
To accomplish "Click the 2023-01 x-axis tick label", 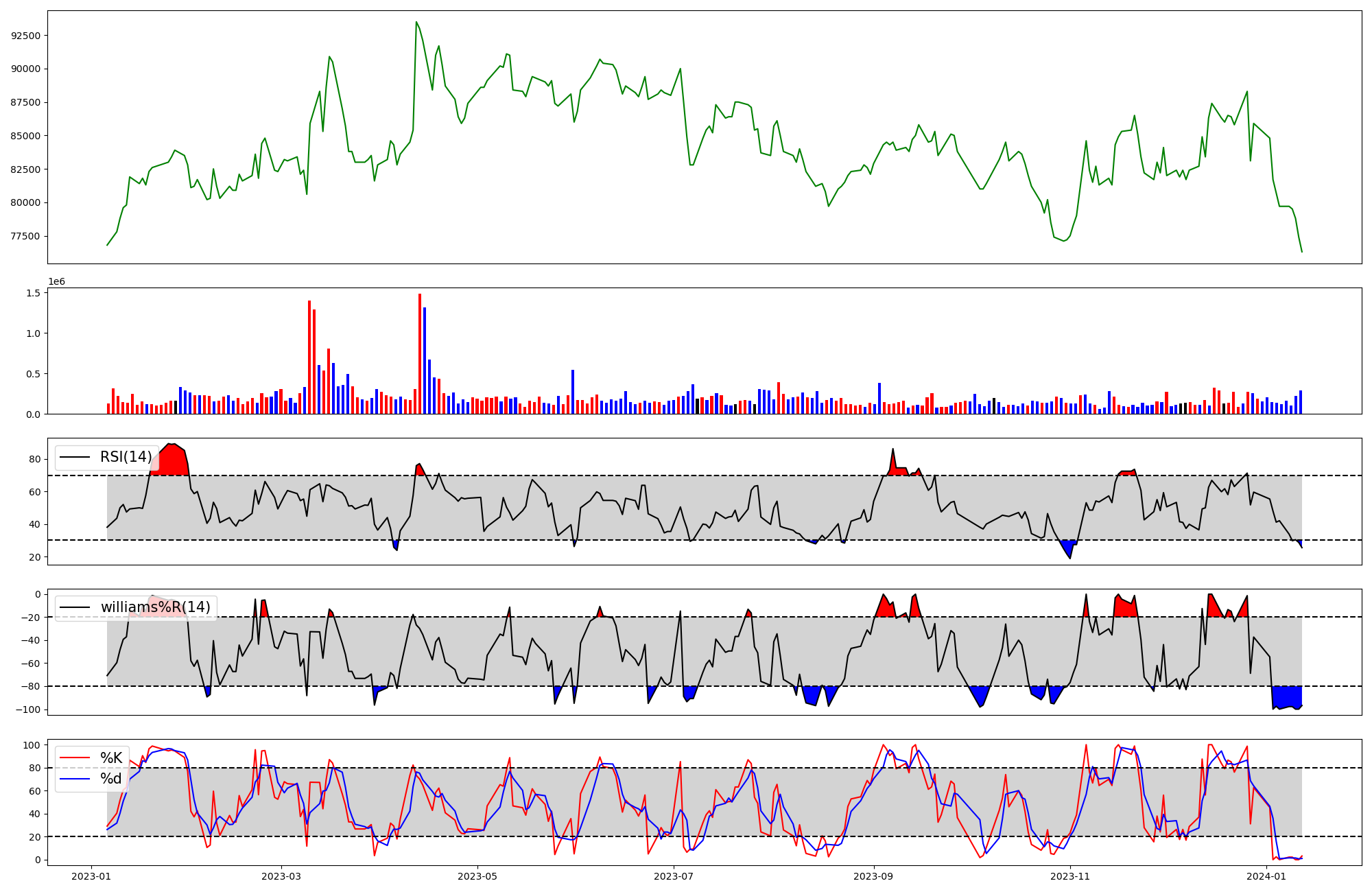I will pos(91,876).
